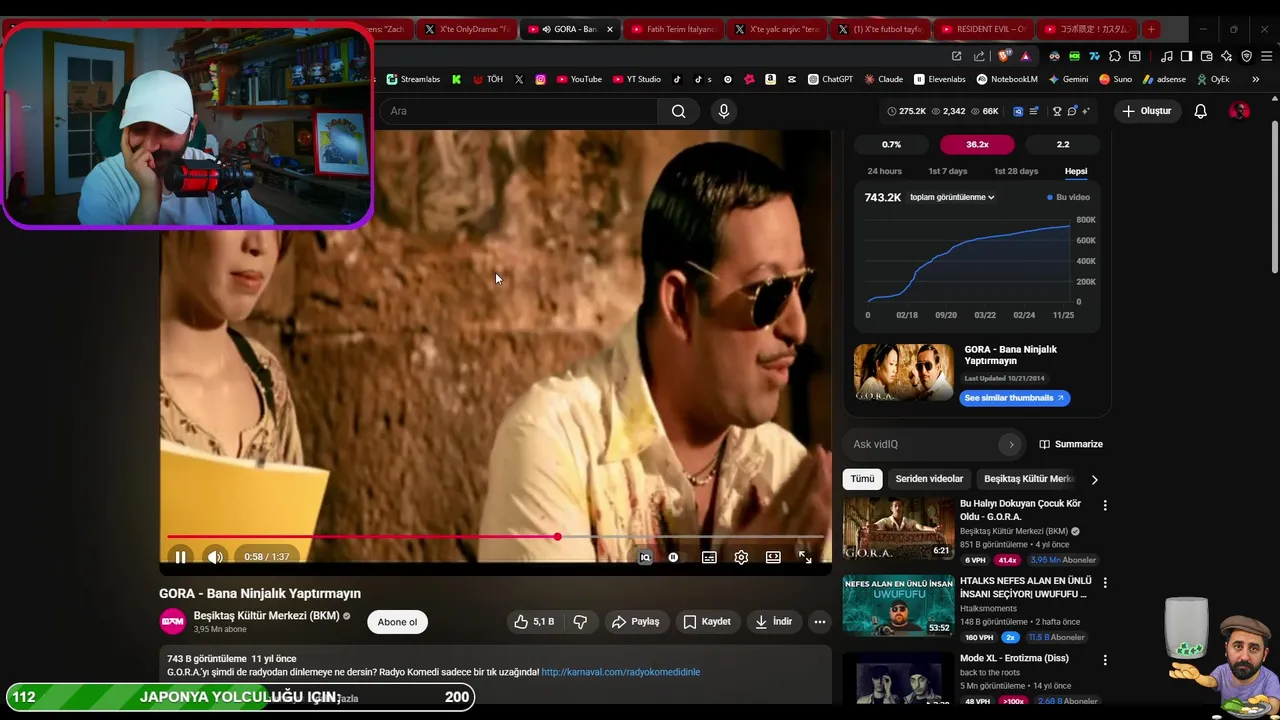1280x720 pixels.
Task: Open HTALKS UWUFUFU video thumbnail
Action: pyautogui.click(x=898, y=606)
